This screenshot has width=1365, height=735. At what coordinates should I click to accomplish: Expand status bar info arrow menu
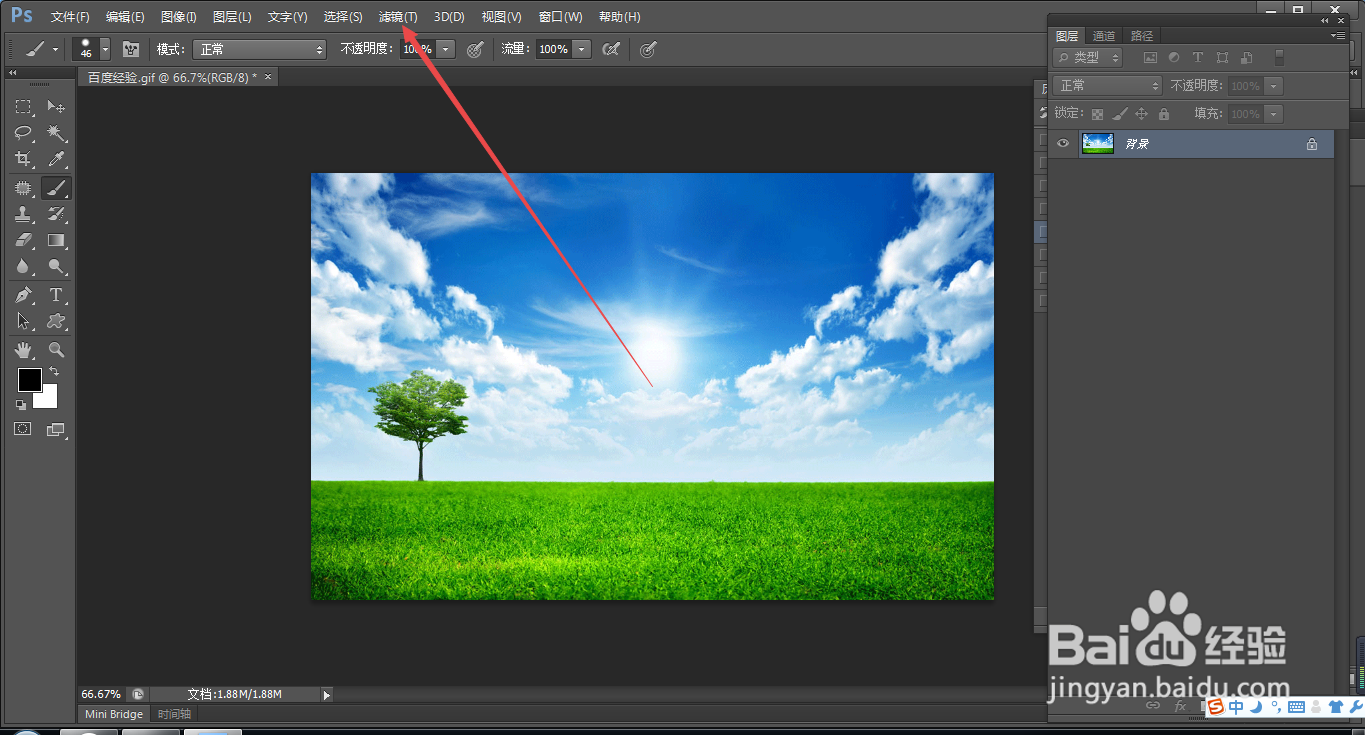(x=326, y=694)
